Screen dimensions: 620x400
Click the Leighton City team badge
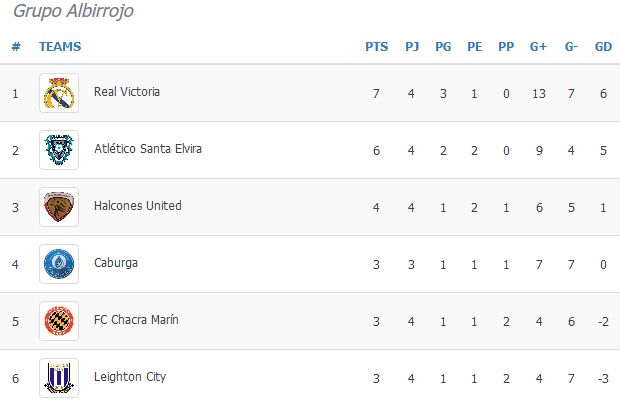click(58, 378)
